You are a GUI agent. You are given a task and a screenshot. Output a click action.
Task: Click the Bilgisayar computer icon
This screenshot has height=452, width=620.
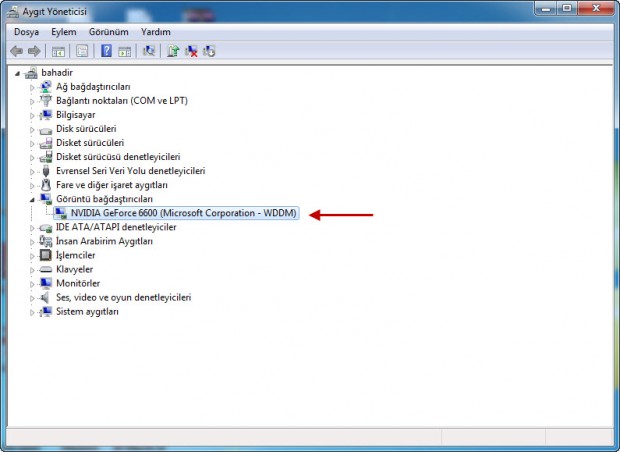point(46,115)
